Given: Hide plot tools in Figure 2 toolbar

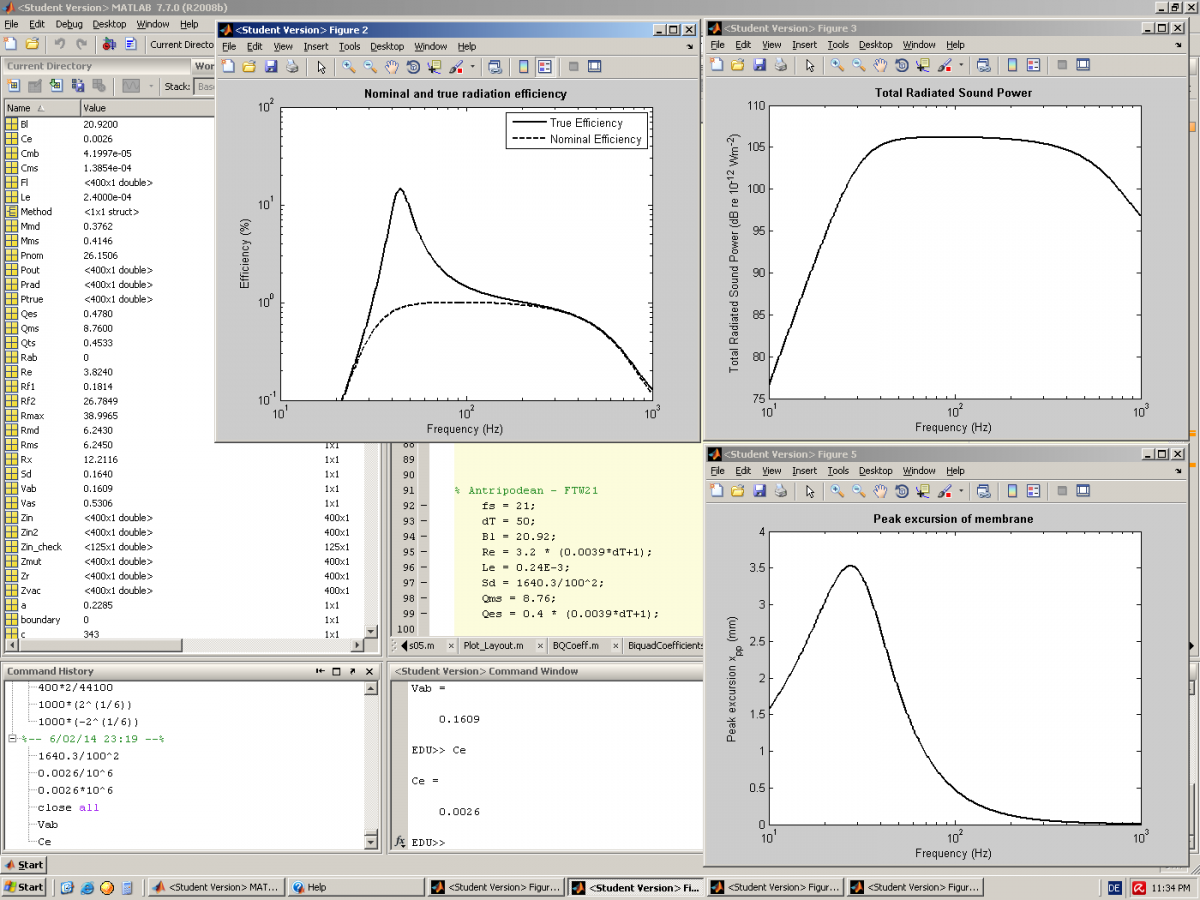Looking at the screenshot, I should 573,67.
